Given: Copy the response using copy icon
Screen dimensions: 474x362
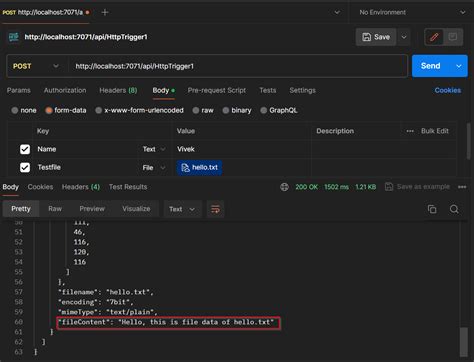Looking at the screenshot, I should point(432,209).
